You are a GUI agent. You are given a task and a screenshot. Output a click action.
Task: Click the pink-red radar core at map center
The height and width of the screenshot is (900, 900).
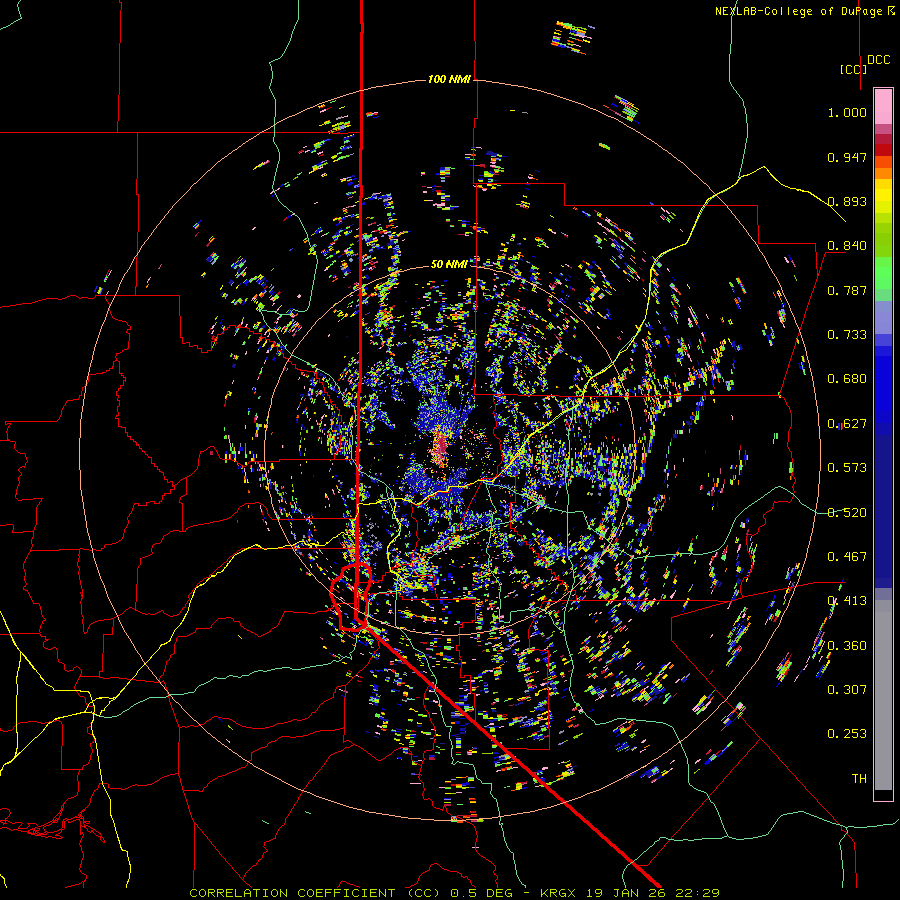441,449
